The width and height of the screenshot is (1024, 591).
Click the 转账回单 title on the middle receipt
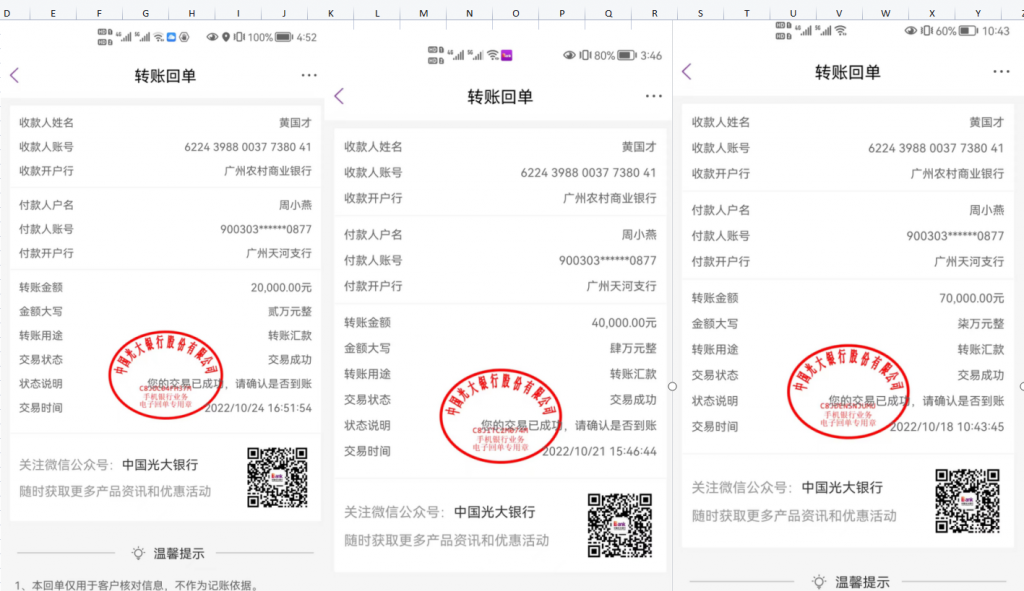[500, 97]
